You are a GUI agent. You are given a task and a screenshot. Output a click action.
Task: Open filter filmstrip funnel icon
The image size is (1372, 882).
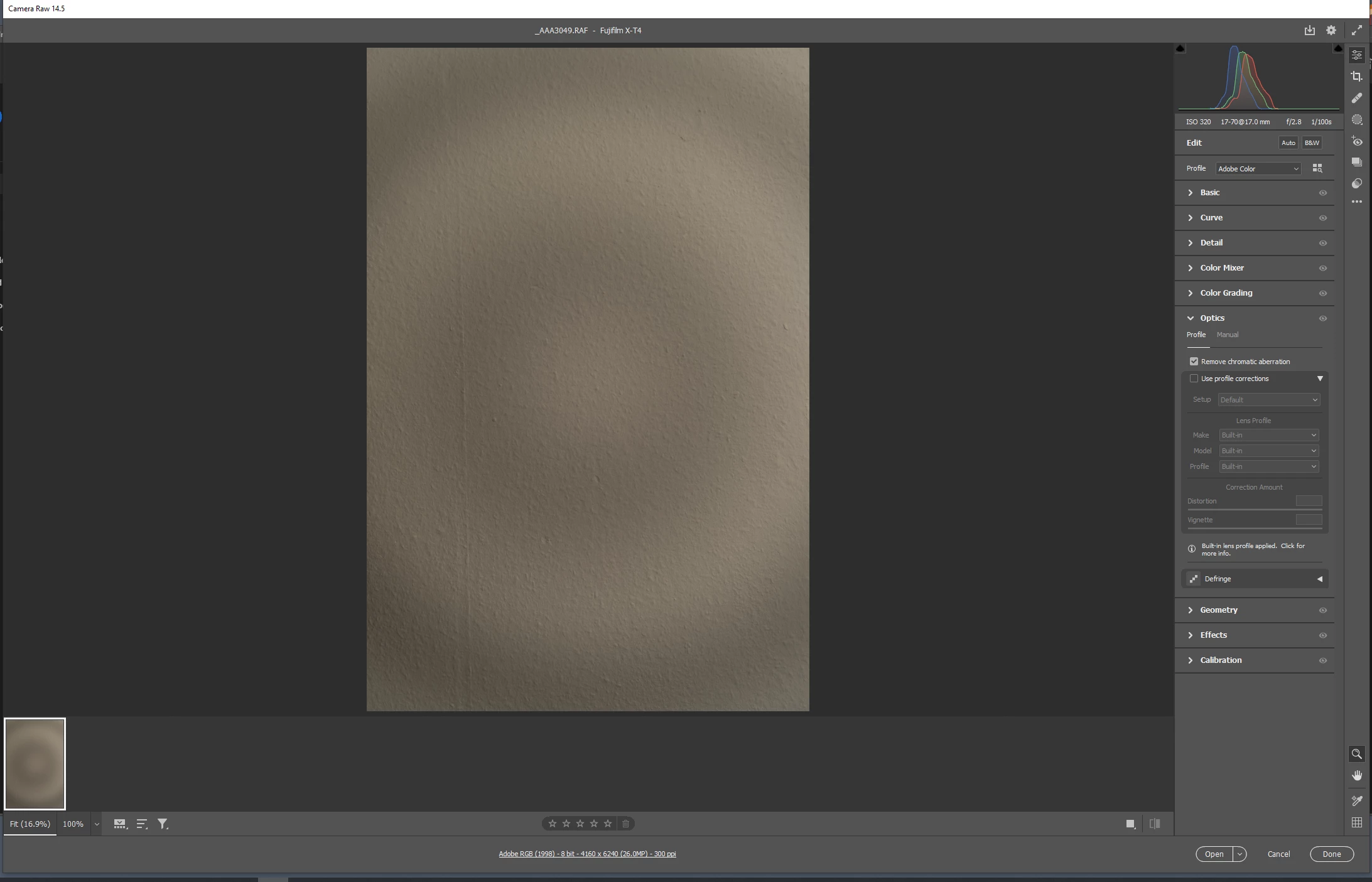pyautogui.click(x=163, y=824)
